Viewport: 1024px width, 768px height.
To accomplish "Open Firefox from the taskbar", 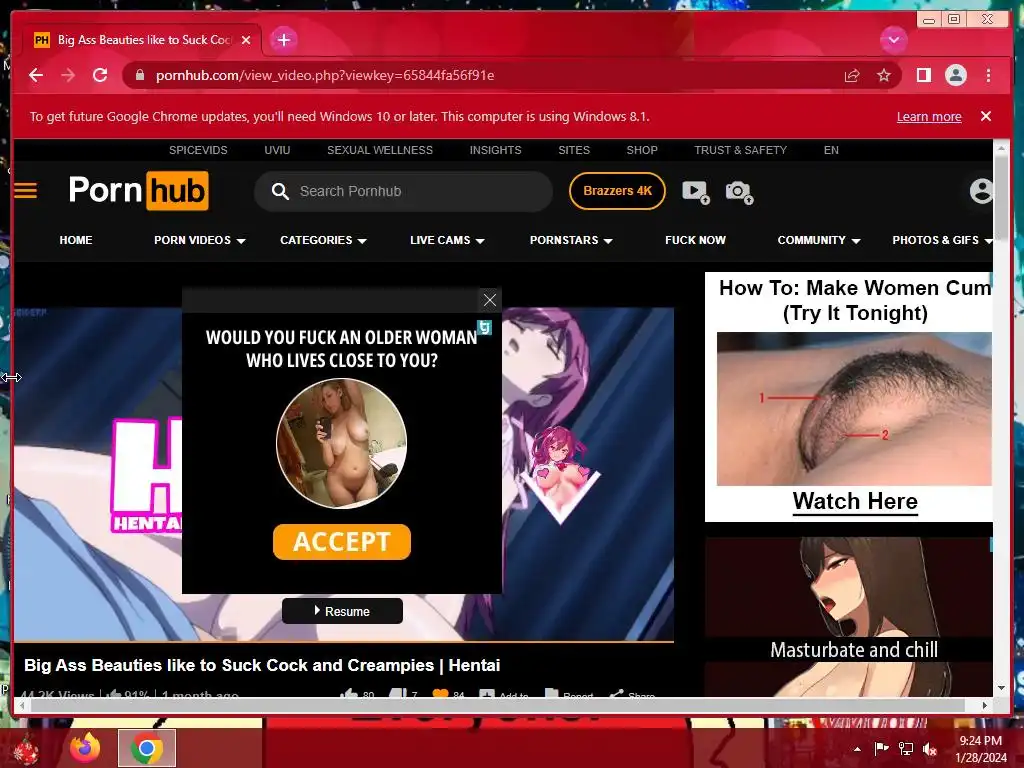I will click(85, 748).
